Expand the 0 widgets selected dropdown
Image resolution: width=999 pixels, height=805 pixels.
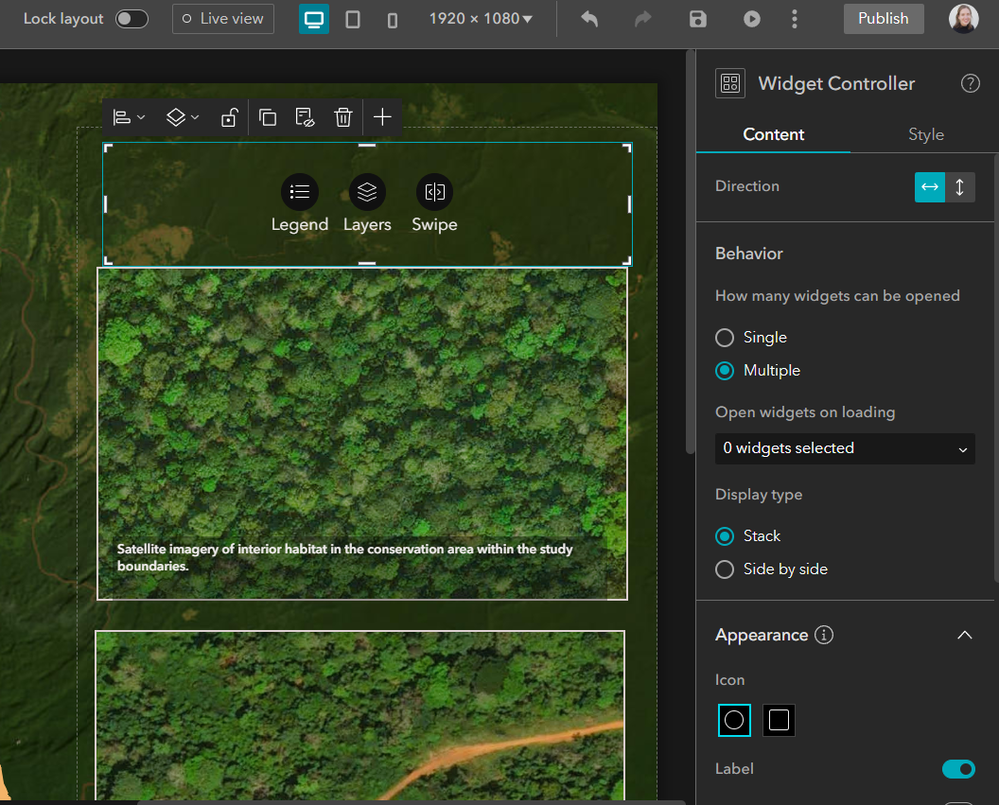point(845,449)
